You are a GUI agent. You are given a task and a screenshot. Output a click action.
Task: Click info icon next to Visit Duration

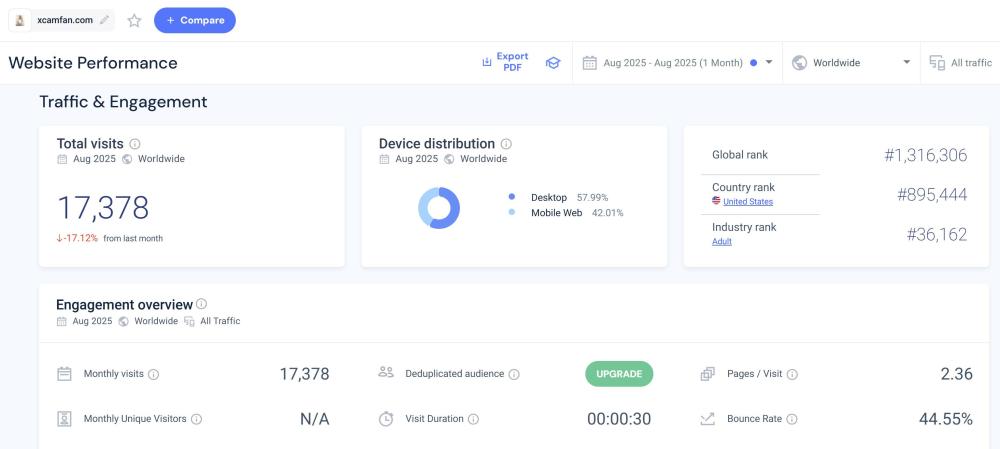tap(474, 419)
